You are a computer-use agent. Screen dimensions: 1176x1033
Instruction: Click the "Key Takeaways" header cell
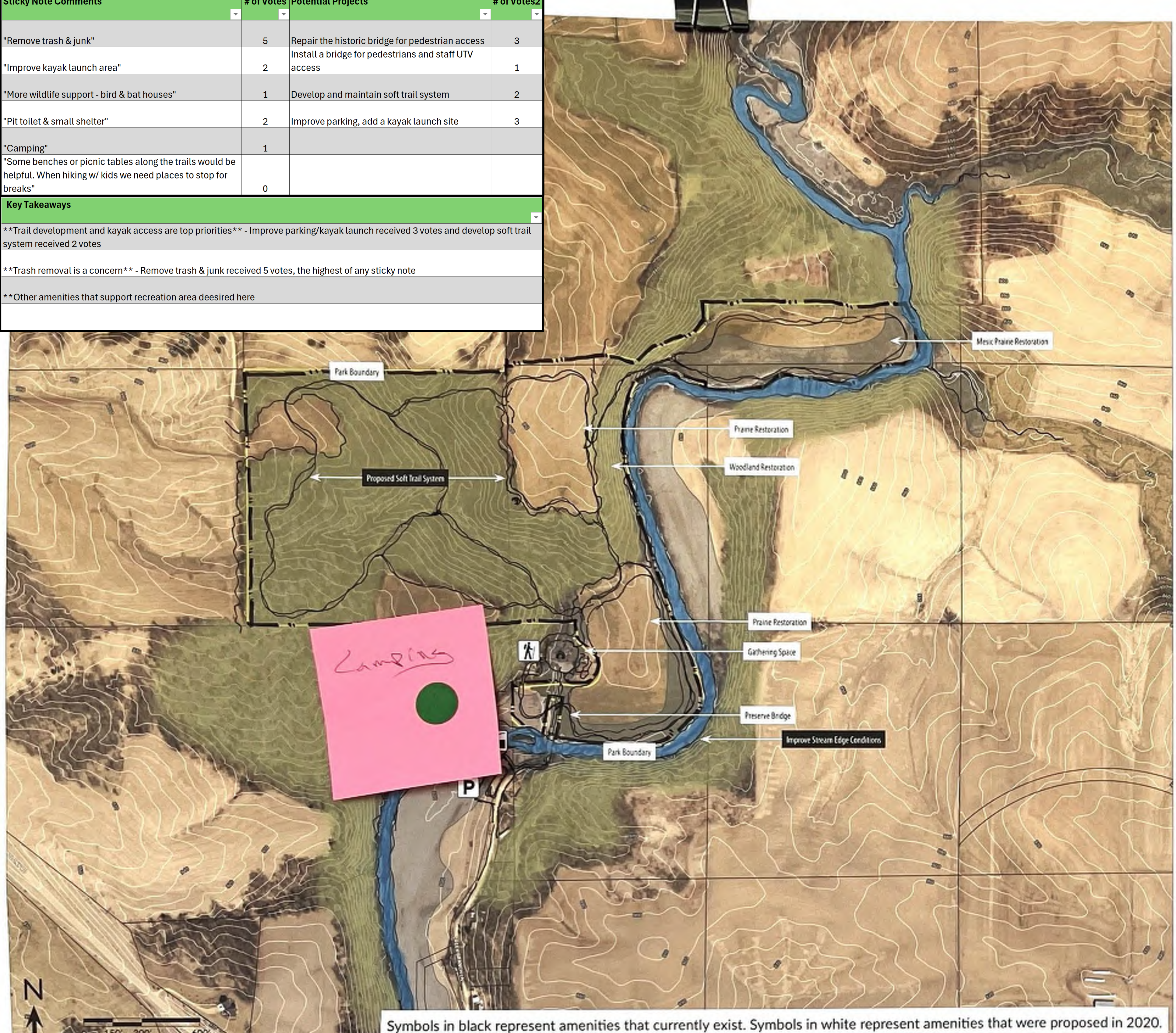pyautogui.click(x=272, y=211)
